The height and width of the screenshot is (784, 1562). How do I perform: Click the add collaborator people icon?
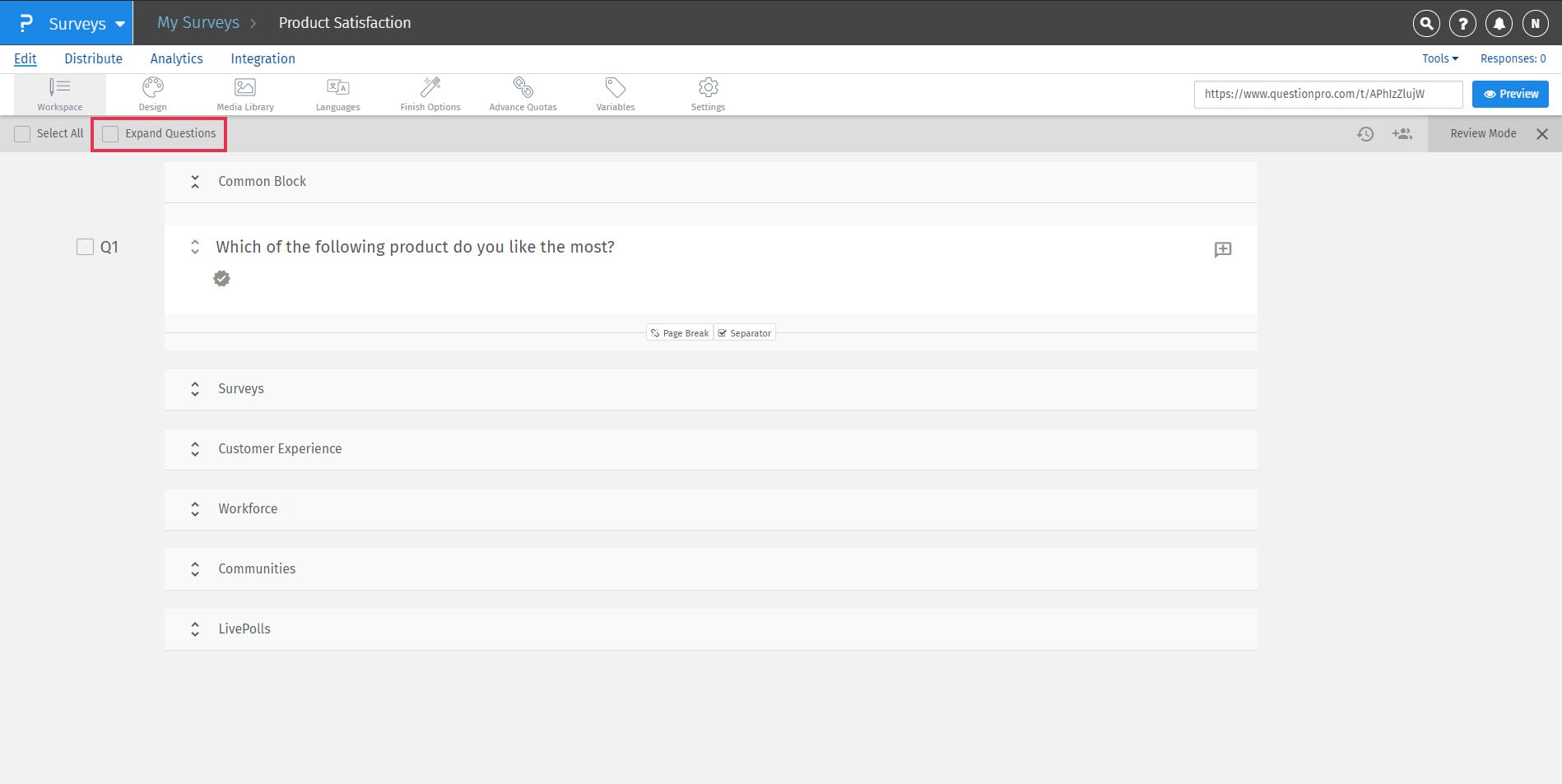tap(1402, 133)
